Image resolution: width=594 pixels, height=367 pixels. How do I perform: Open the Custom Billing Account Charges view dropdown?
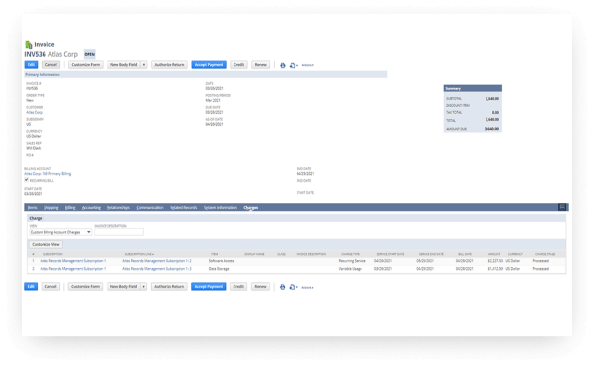tap(61, 232)
